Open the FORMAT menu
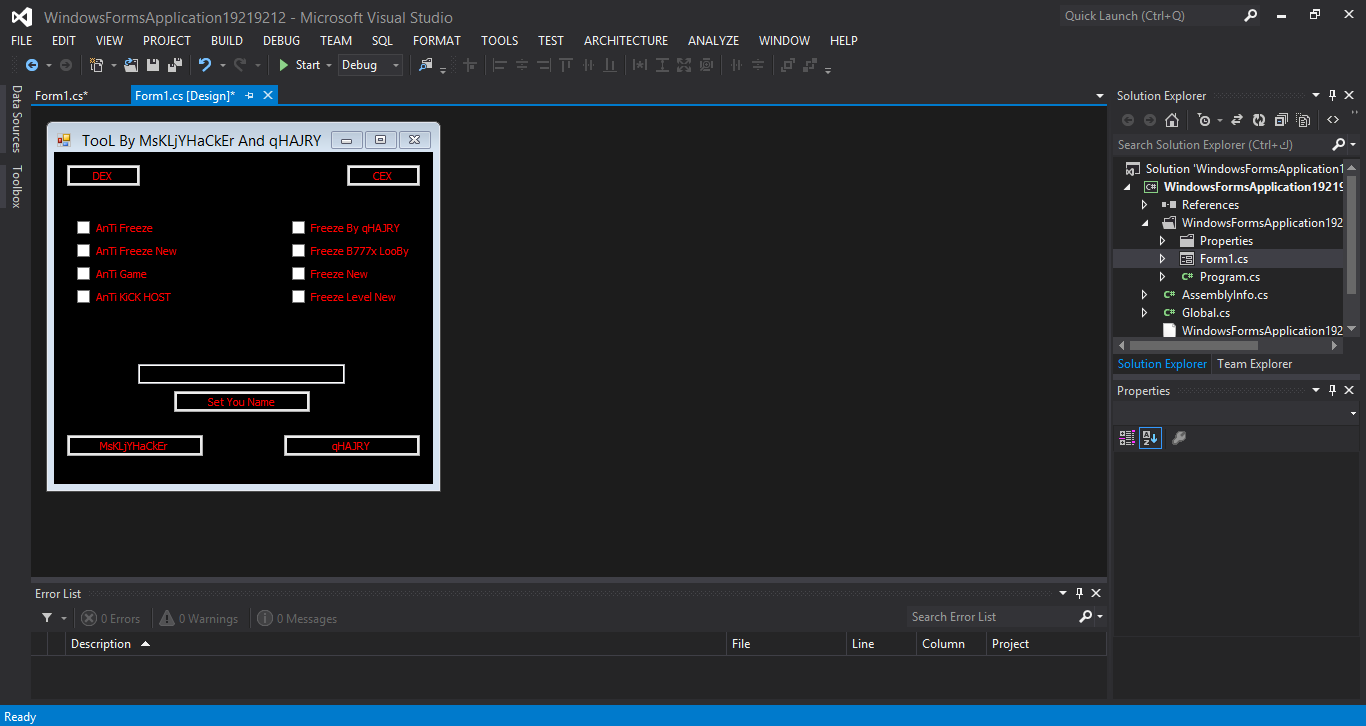The image size is (1366, 726). (x=437, y=41)
